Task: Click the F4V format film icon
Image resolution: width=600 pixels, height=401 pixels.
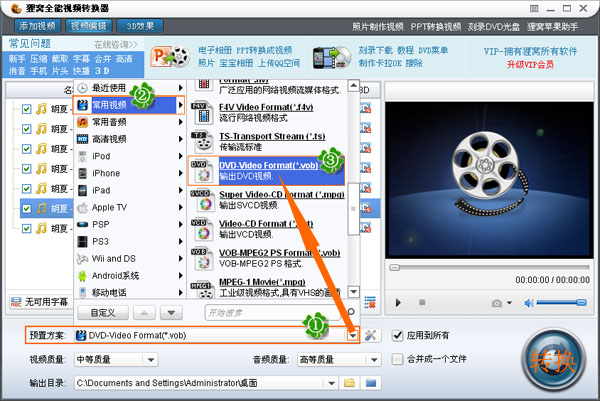Action: click(x=202, y=113)
